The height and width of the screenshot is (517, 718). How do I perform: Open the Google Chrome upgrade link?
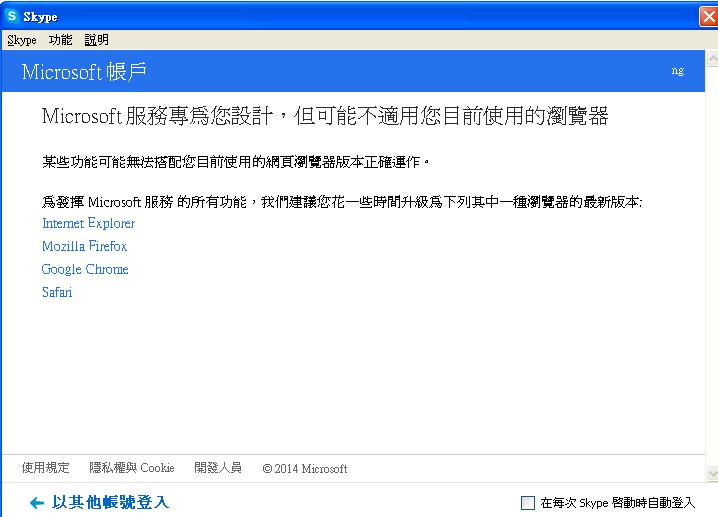click(85, 269)
